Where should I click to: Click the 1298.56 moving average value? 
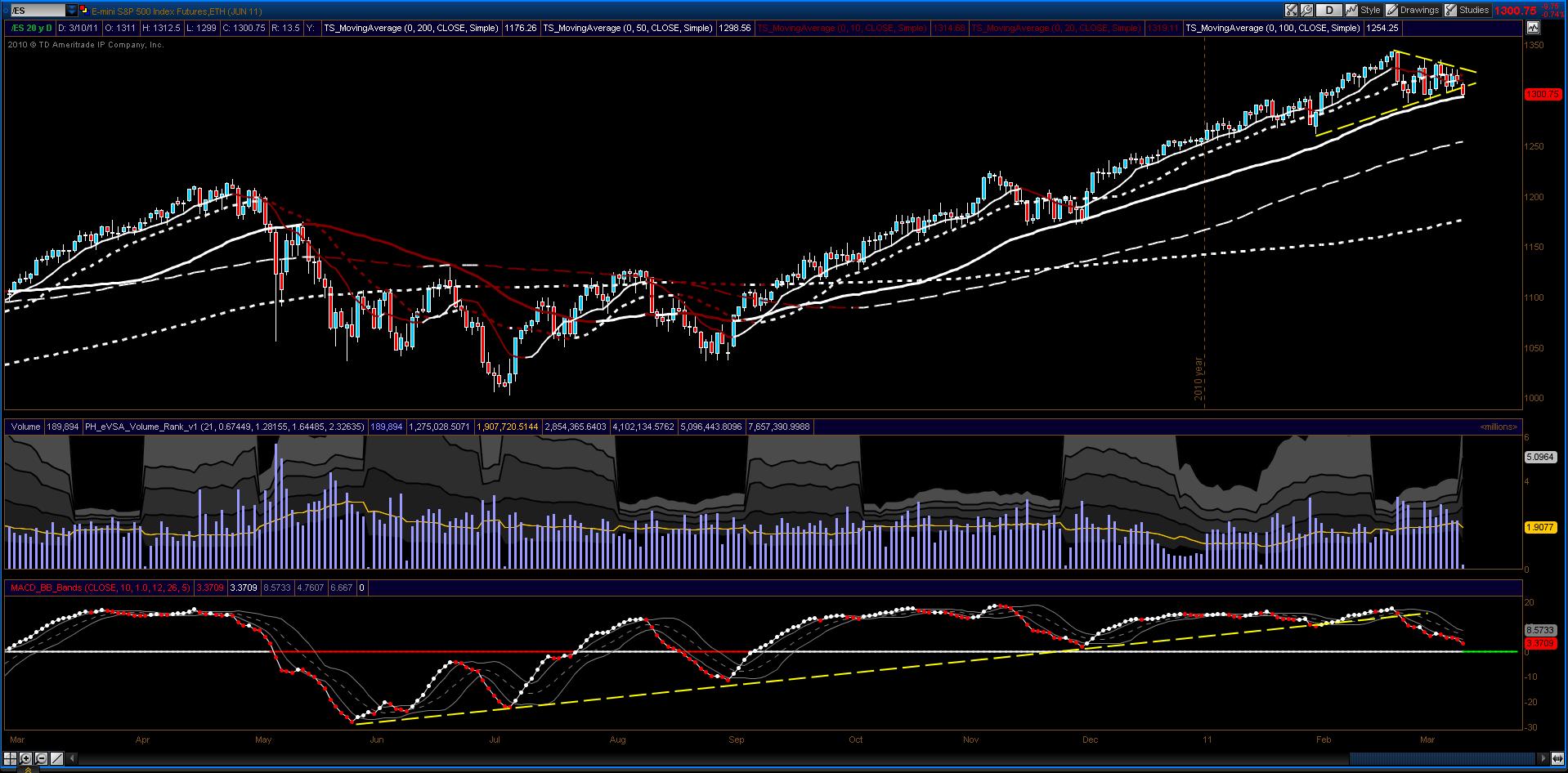734,28
